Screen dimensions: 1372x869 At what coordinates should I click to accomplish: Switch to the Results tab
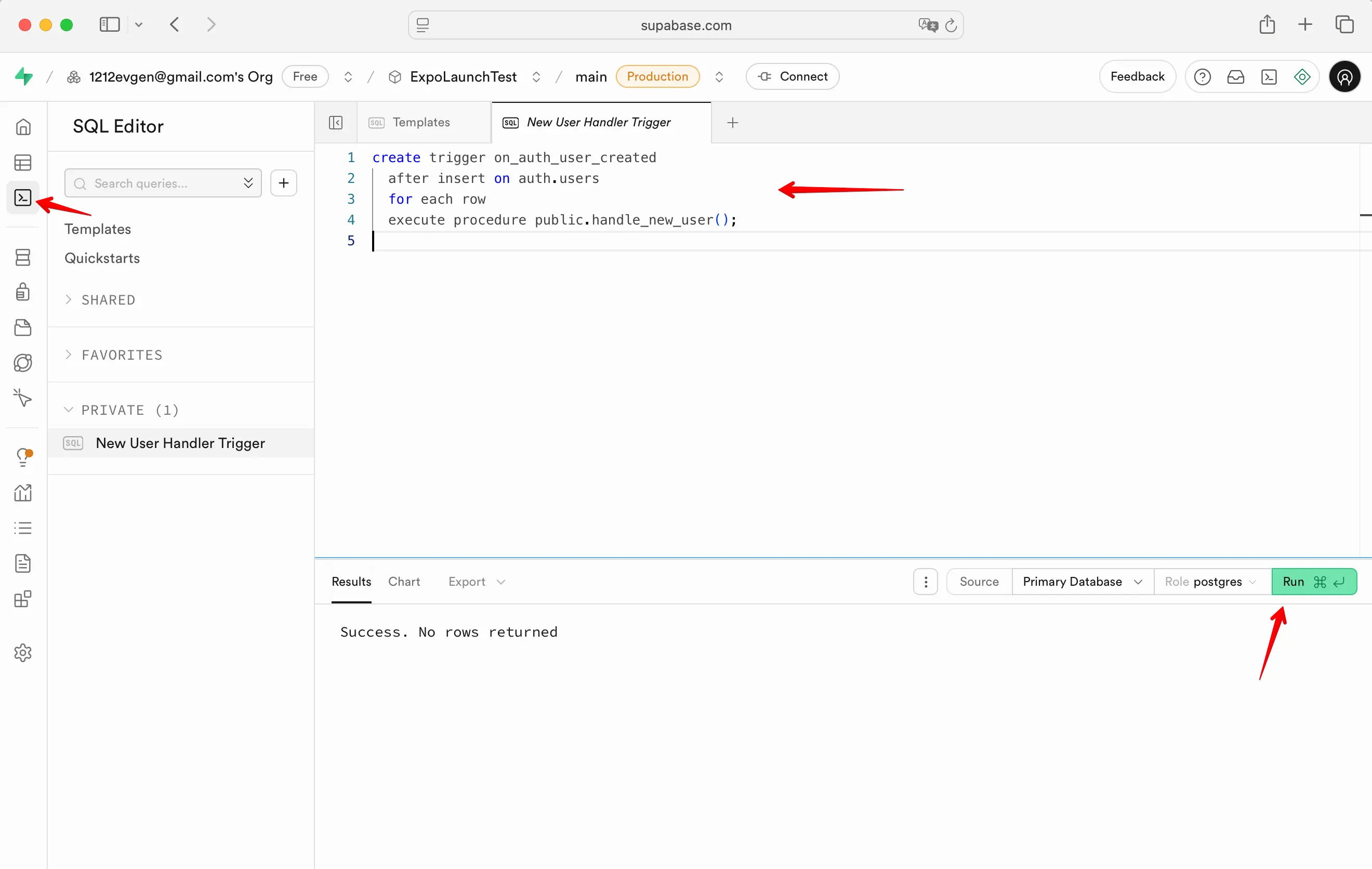click(x=351, y=582)
